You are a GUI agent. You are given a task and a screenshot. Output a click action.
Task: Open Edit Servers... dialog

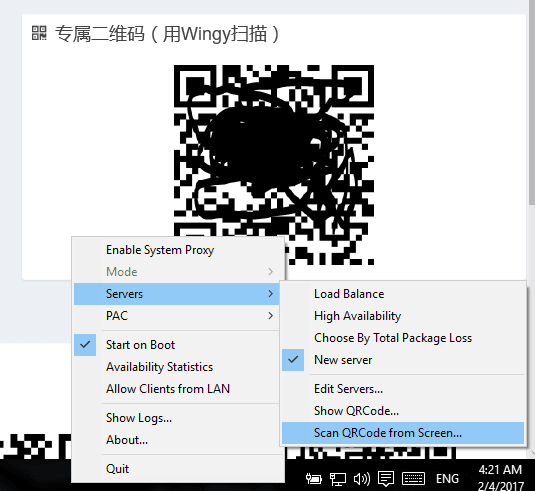pos(403,389)
